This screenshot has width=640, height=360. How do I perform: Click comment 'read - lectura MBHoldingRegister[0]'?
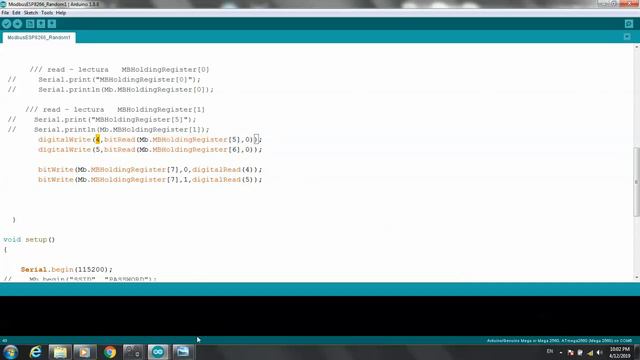point(119,69)
